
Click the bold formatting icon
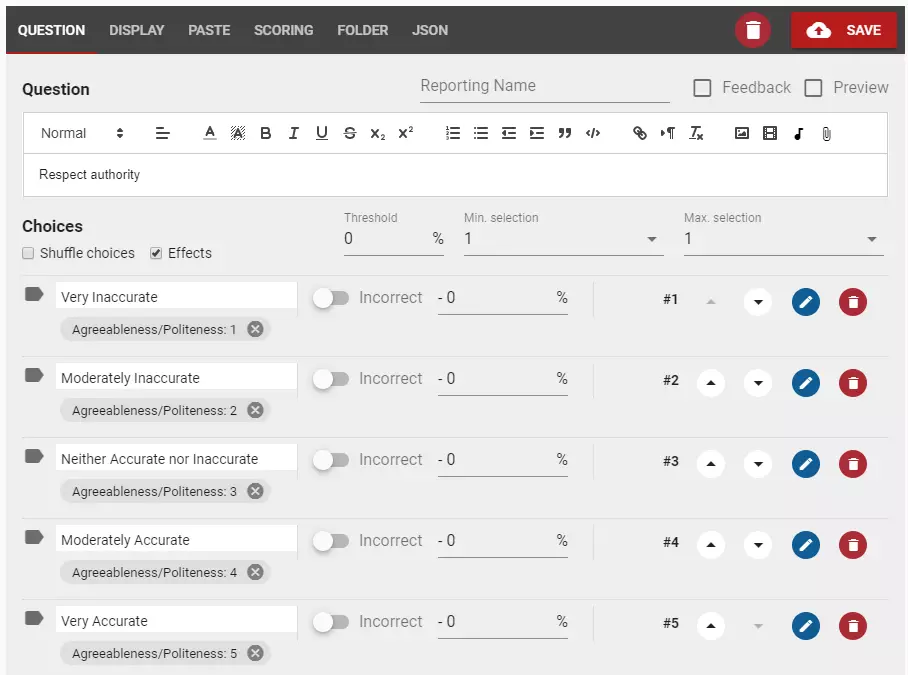[266, 133]
